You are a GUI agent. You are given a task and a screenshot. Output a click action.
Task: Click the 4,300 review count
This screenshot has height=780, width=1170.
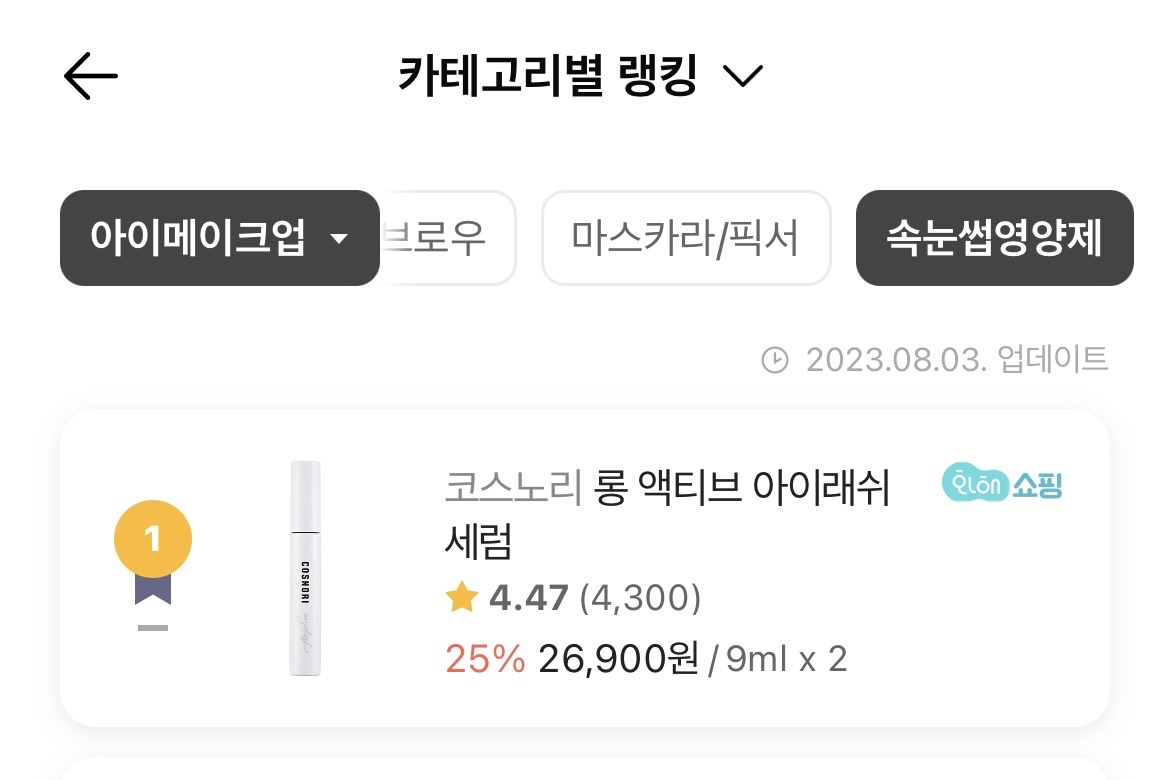pos(640,598)
